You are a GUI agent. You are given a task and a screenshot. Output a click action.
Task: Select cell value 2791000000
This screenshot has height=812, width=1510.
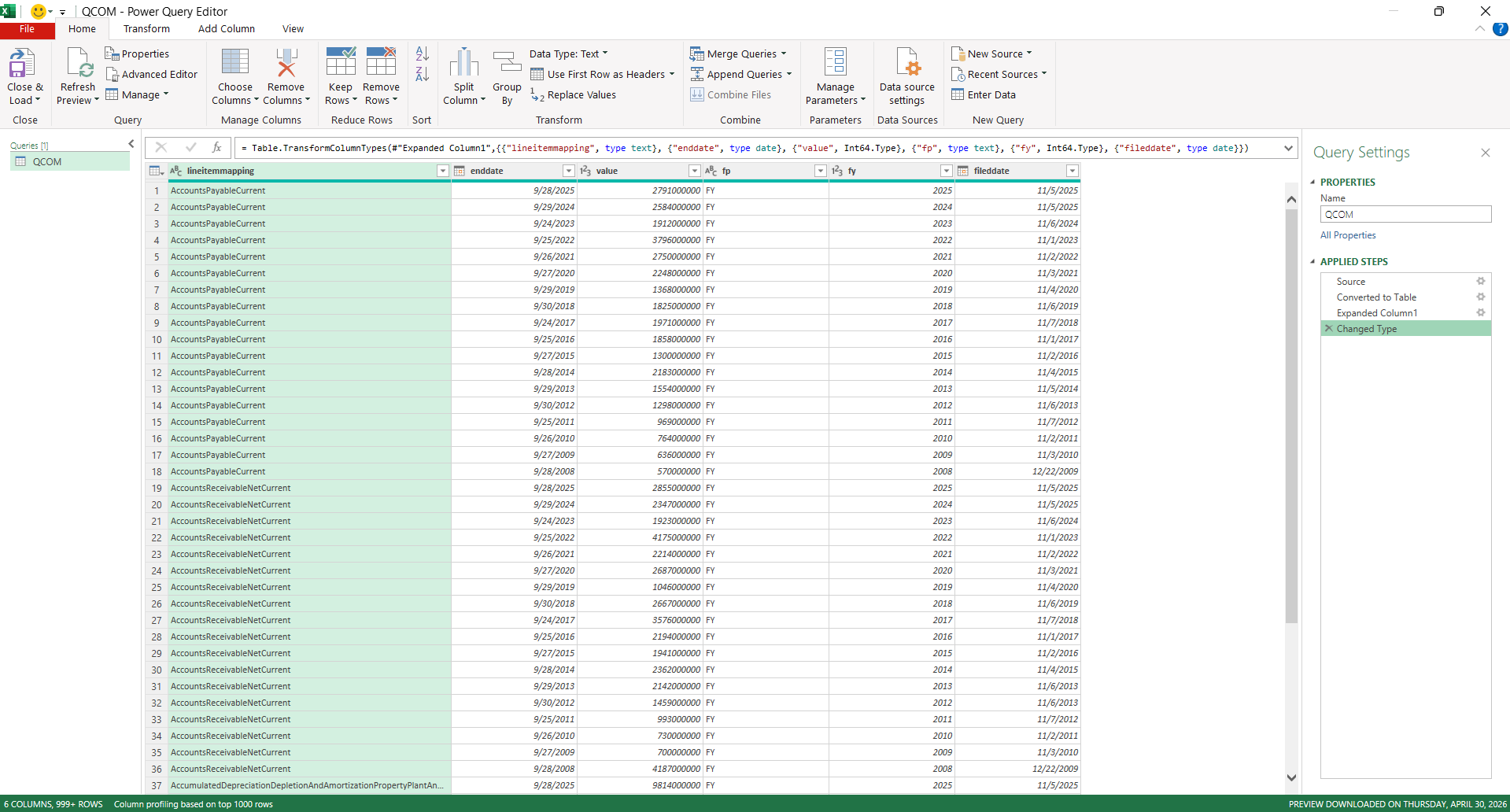[x=640, y=190]
